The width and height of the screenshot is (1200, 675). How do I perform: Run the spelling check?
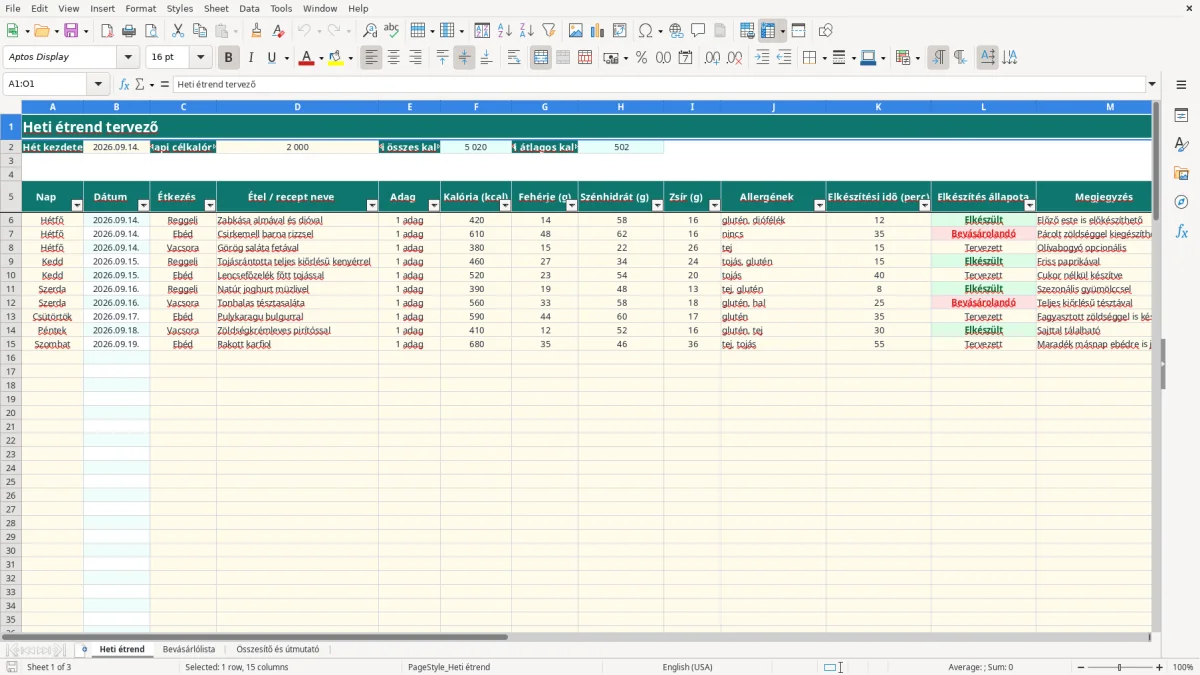[391, 31]
